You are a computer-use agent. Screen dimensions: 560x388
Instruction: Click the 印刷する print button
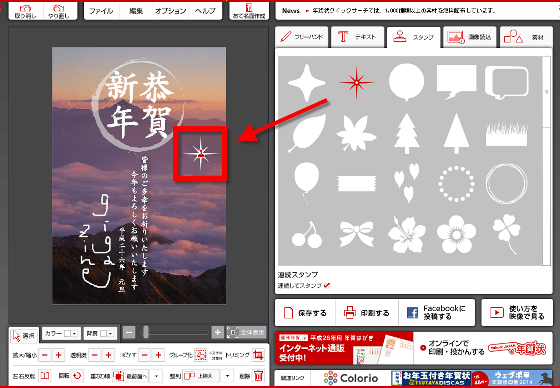point(367,313)
